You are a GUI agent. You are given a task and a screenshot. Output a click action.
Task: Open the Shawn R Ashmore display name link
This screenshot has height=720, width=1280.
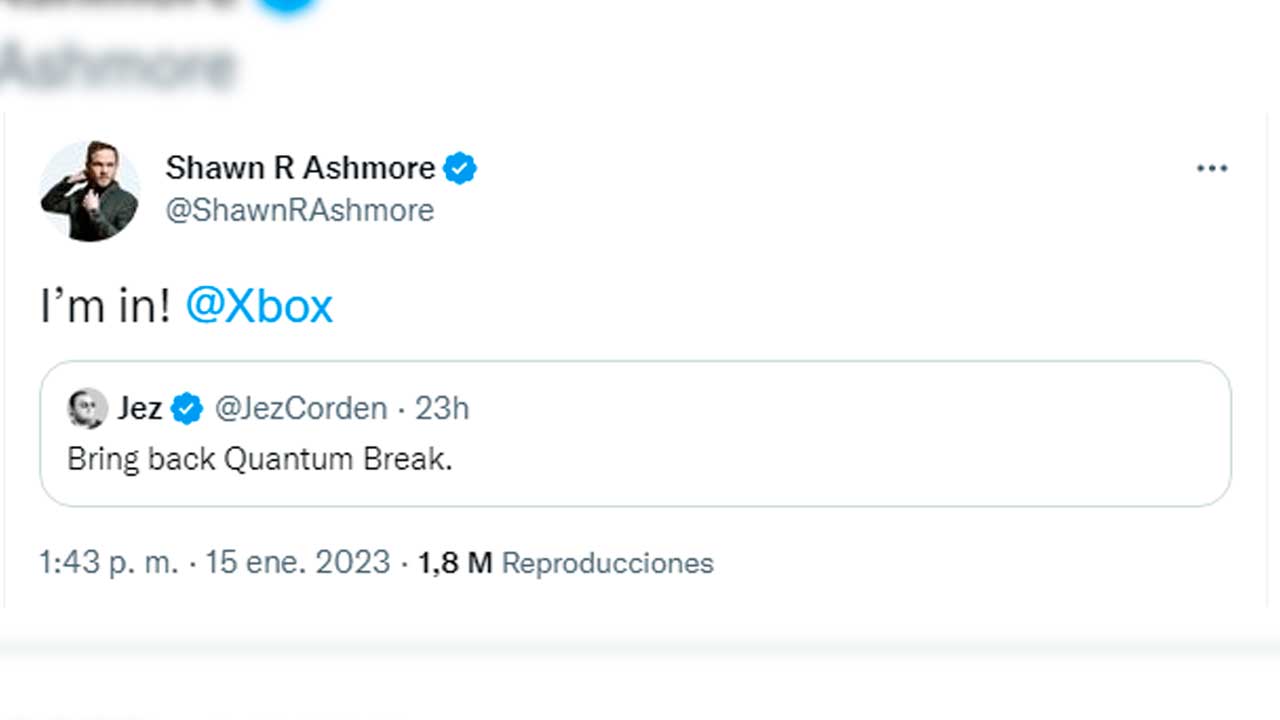point(300,168)
